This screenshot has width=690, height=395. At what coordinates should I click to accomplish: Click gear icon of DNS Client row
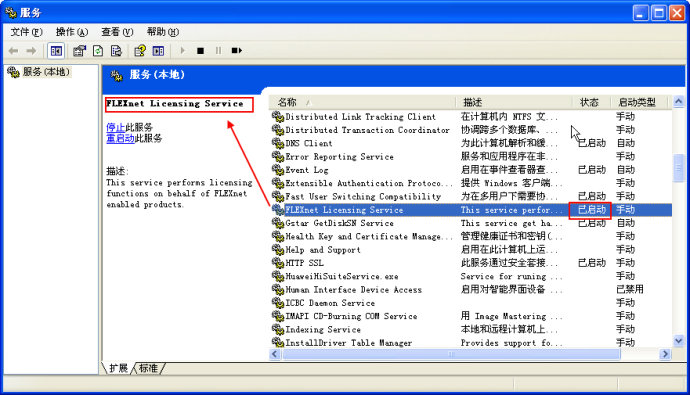(278, 143)
